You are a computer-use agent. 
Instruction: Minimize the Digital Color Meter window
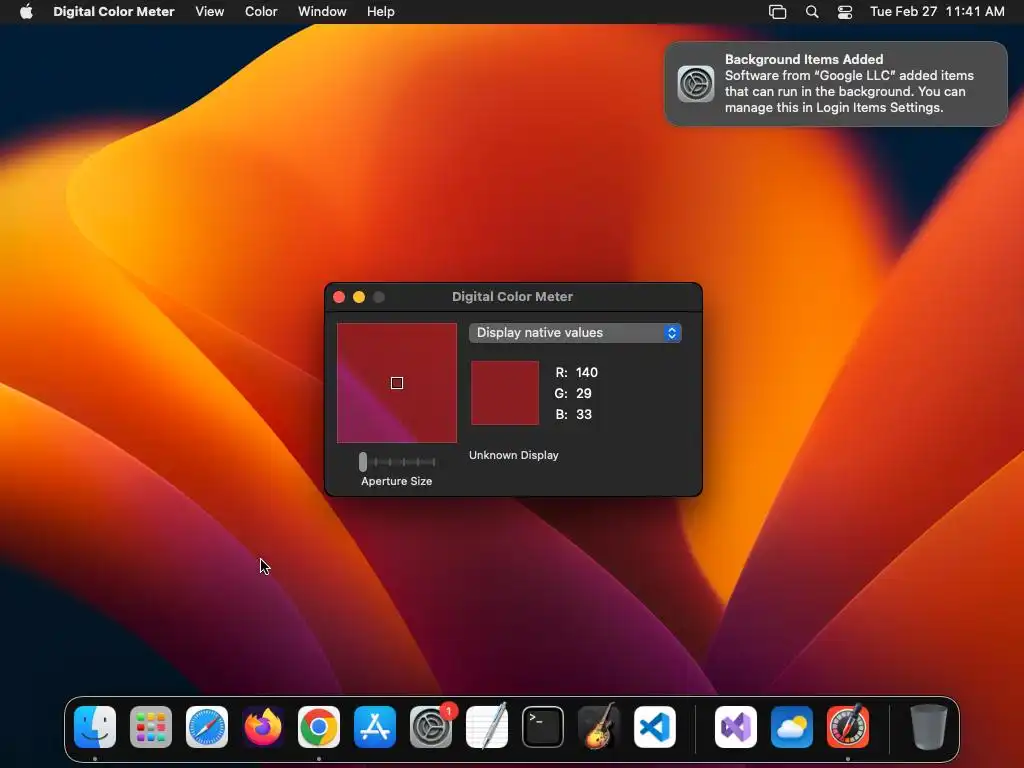tap(359, 297)
